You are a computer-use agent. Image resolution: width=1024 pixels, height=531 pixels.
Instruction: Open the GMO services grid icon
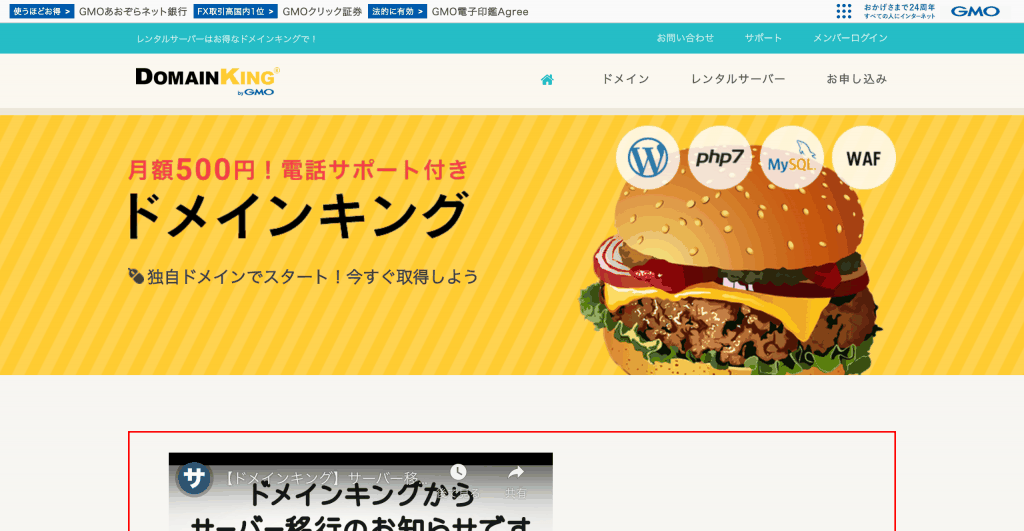point(844,11)
